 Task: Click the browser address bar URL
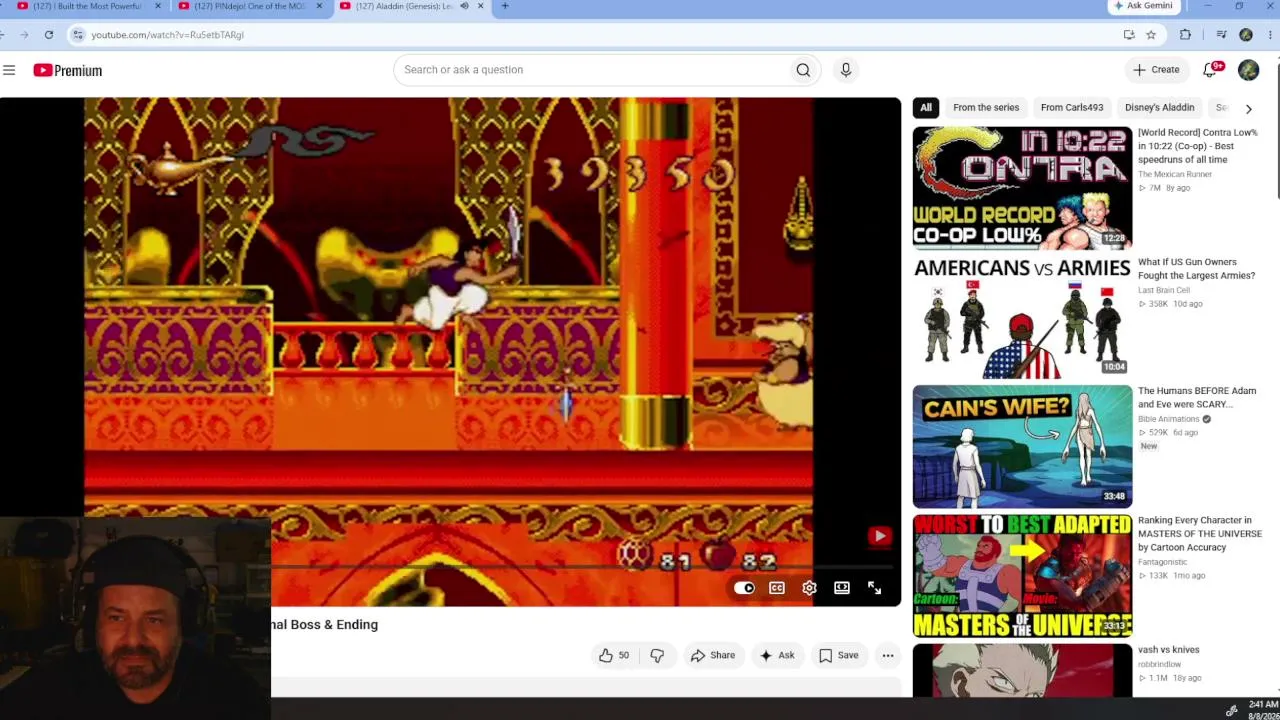pos(167,35)
